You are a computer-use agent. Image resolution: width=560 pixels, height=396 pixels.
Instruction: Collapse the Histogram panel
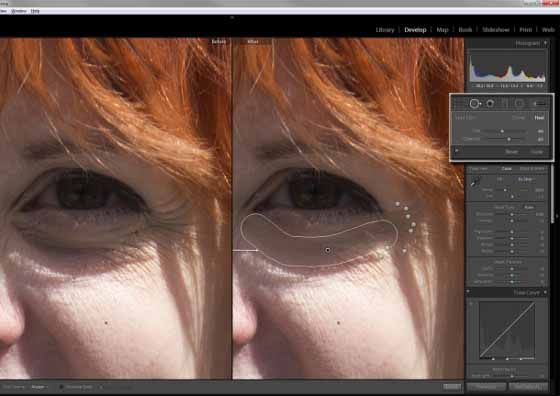click(x=545, y=43)
